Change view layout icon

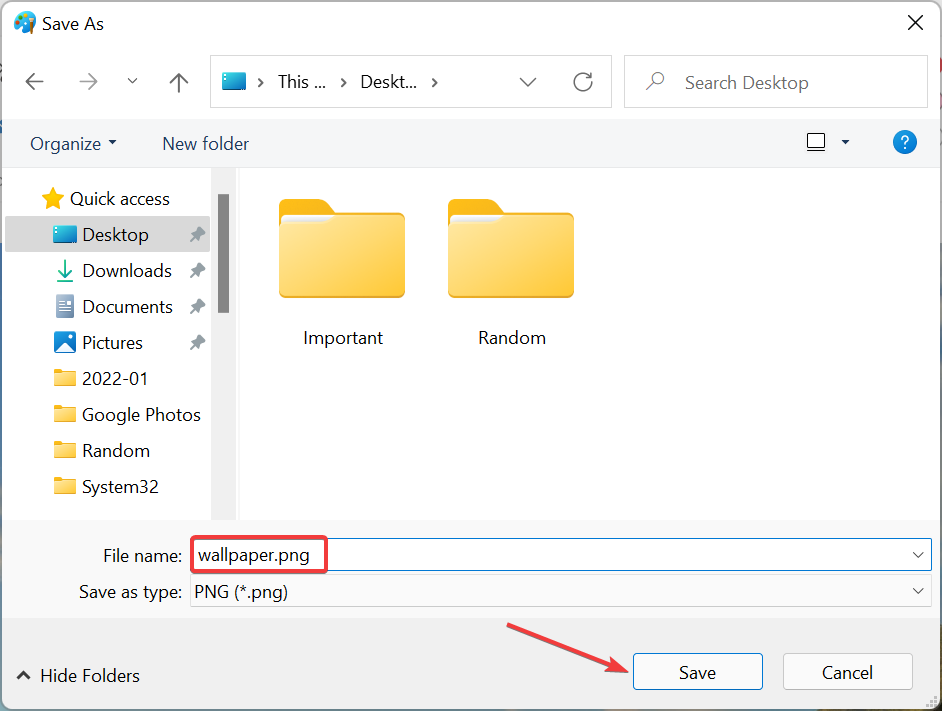(x=816, y=142)
